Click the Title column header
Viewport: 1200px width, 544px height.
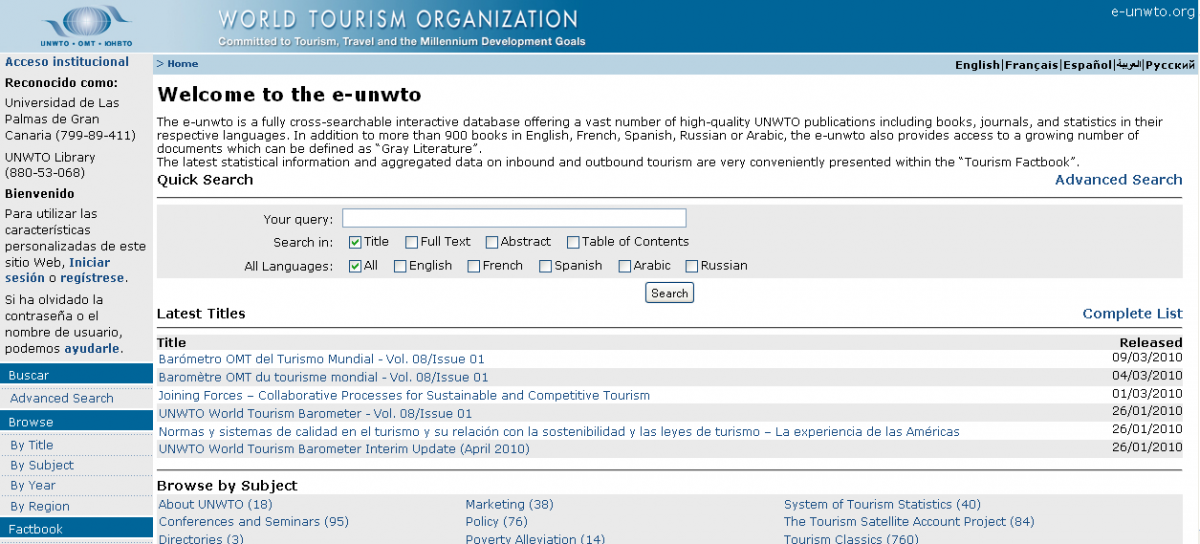pos(172,342)
